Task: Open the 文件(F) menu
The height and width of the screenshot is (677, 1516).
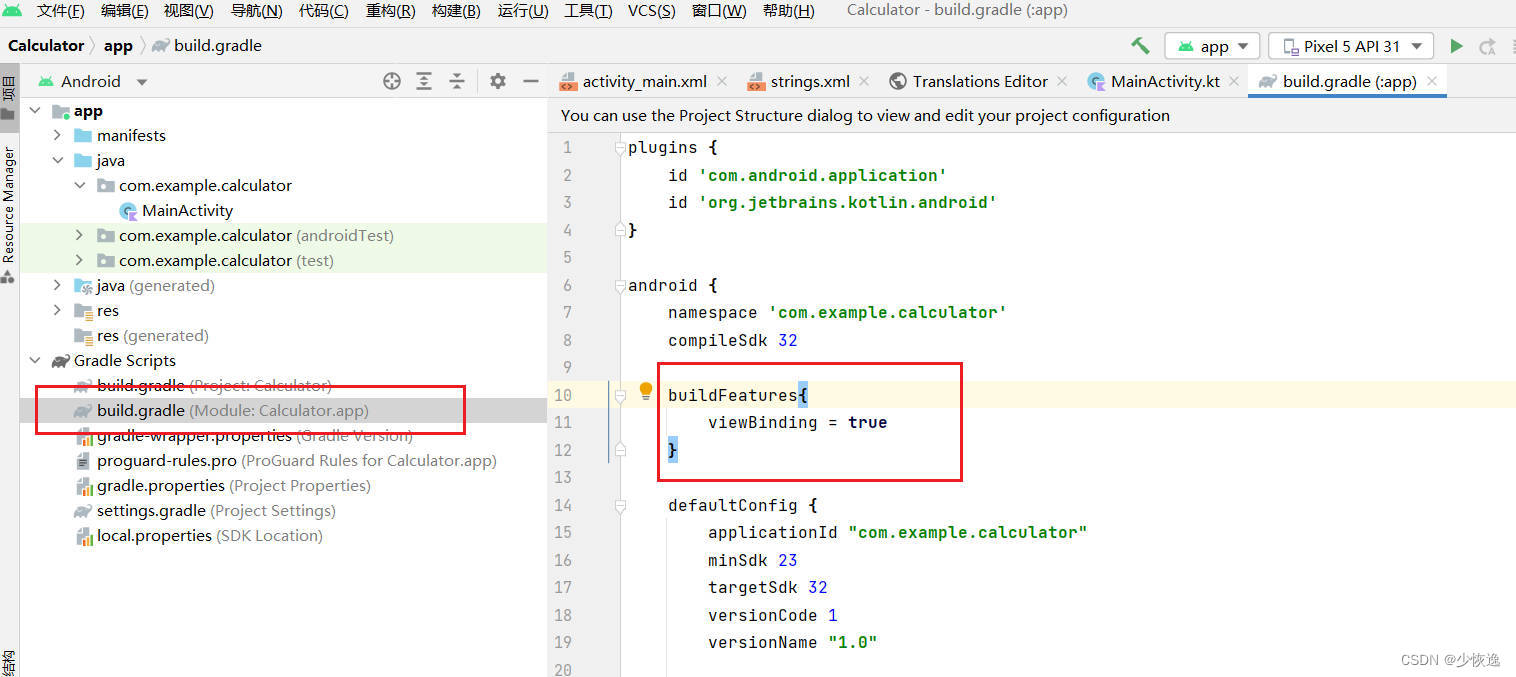Action: coord(60,11)
